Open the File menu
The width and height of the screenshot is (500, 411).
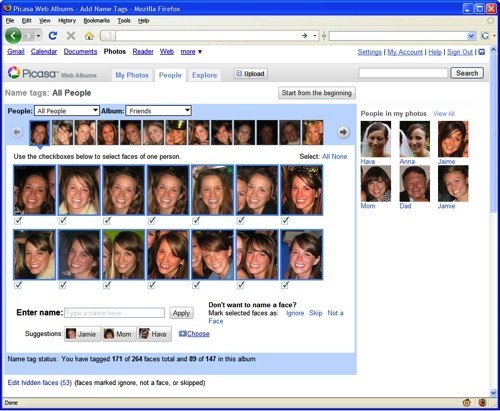coord(10,21)
